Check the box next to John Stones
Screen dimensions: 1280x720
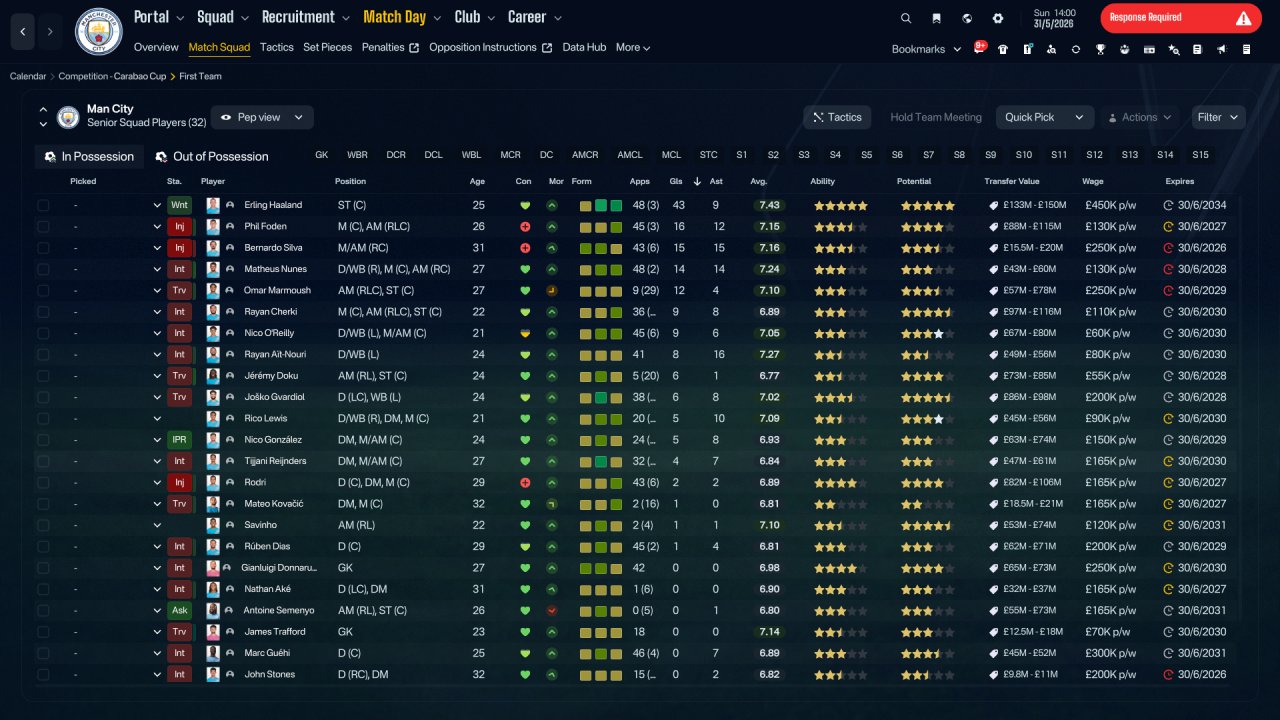[43, 674]
